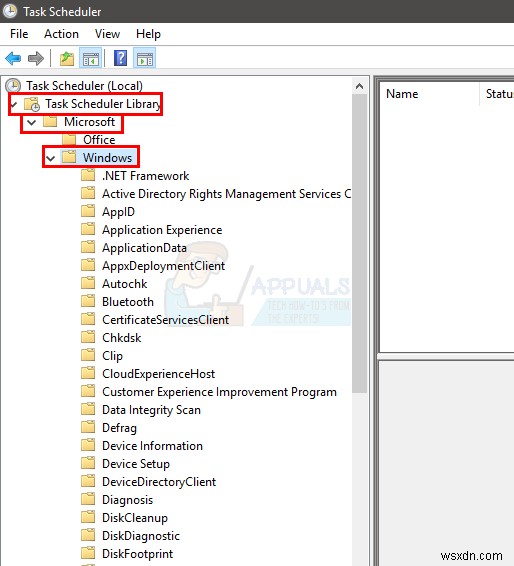Image resolution: width=514 pixels, height=566 pixels.
Task: Select the AppID folder
Action: point(118,212)
